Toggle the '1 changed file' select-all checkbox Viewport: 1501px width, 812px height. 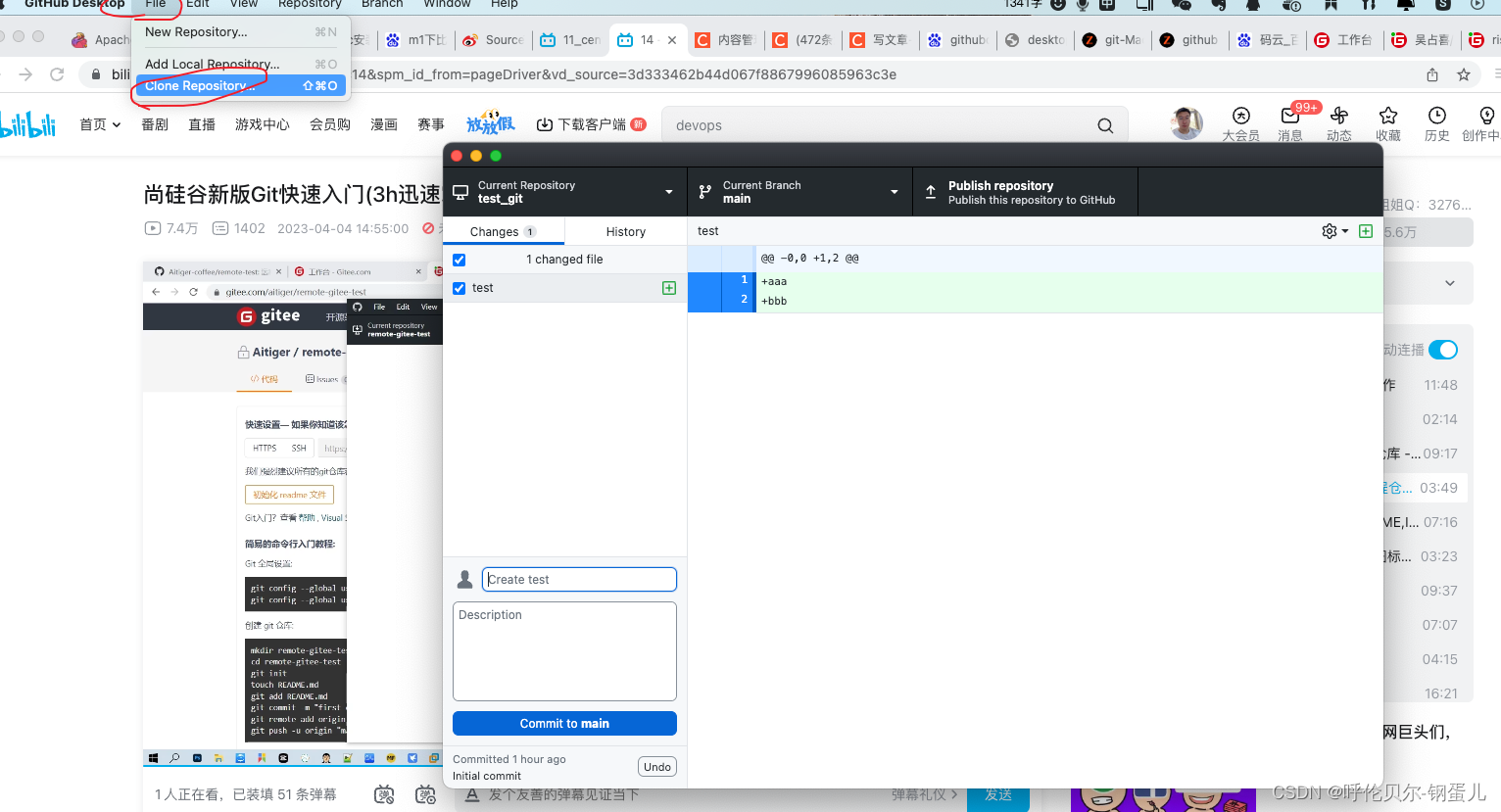(x=460, y=260)
